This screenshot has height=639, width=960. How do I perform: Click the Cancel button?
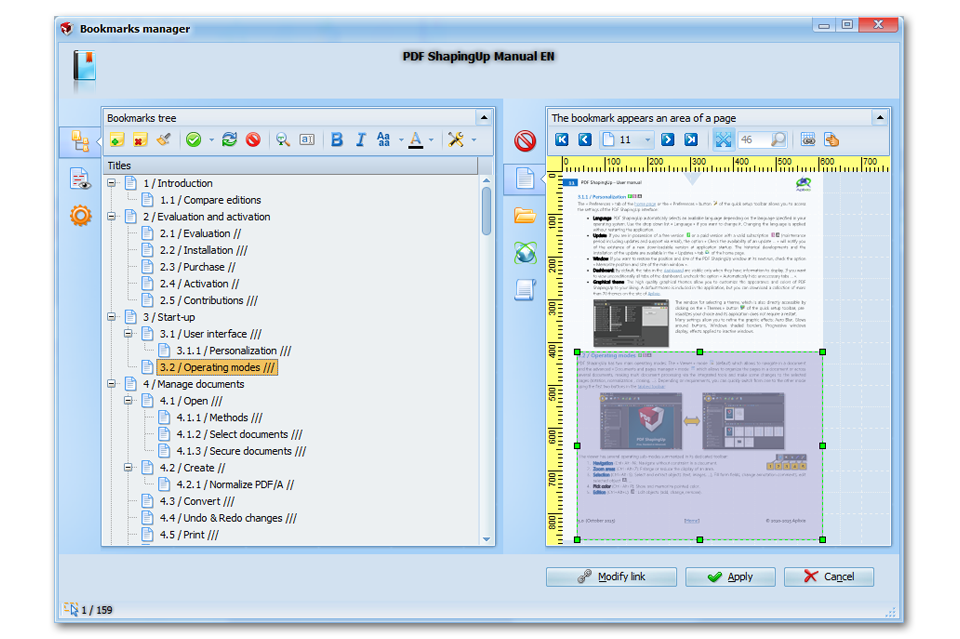[828, 577]
